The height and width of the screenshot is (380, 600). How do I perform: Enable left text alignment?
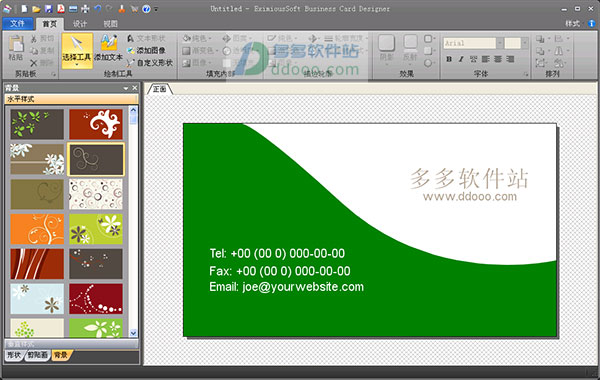[486, 59]
